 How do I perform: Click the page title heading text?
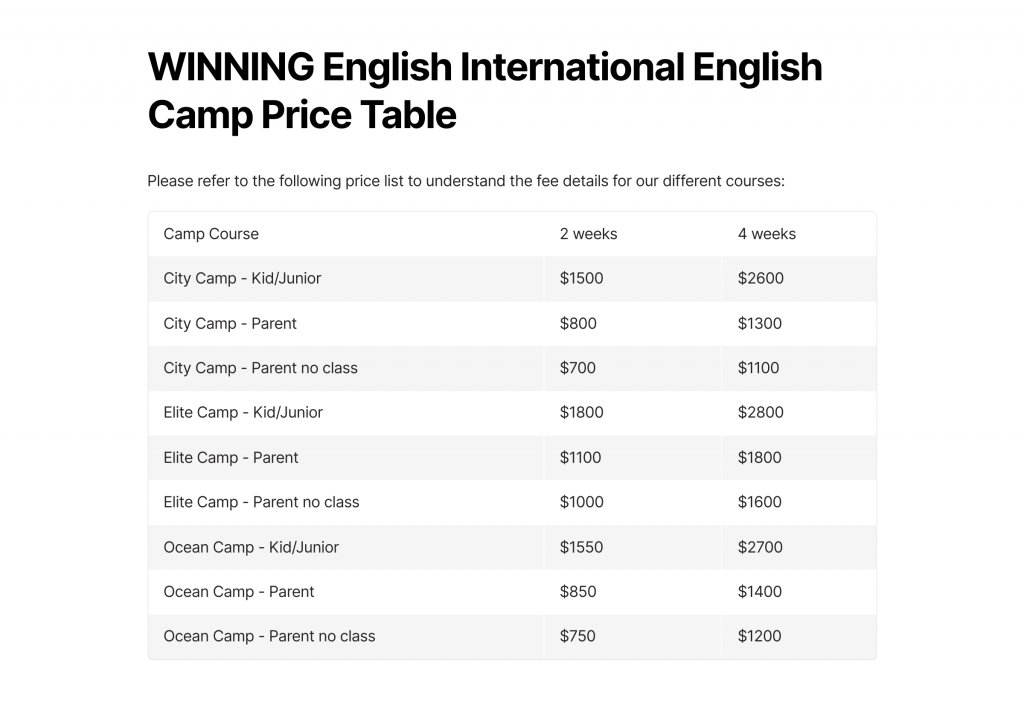tap(485, 91)
